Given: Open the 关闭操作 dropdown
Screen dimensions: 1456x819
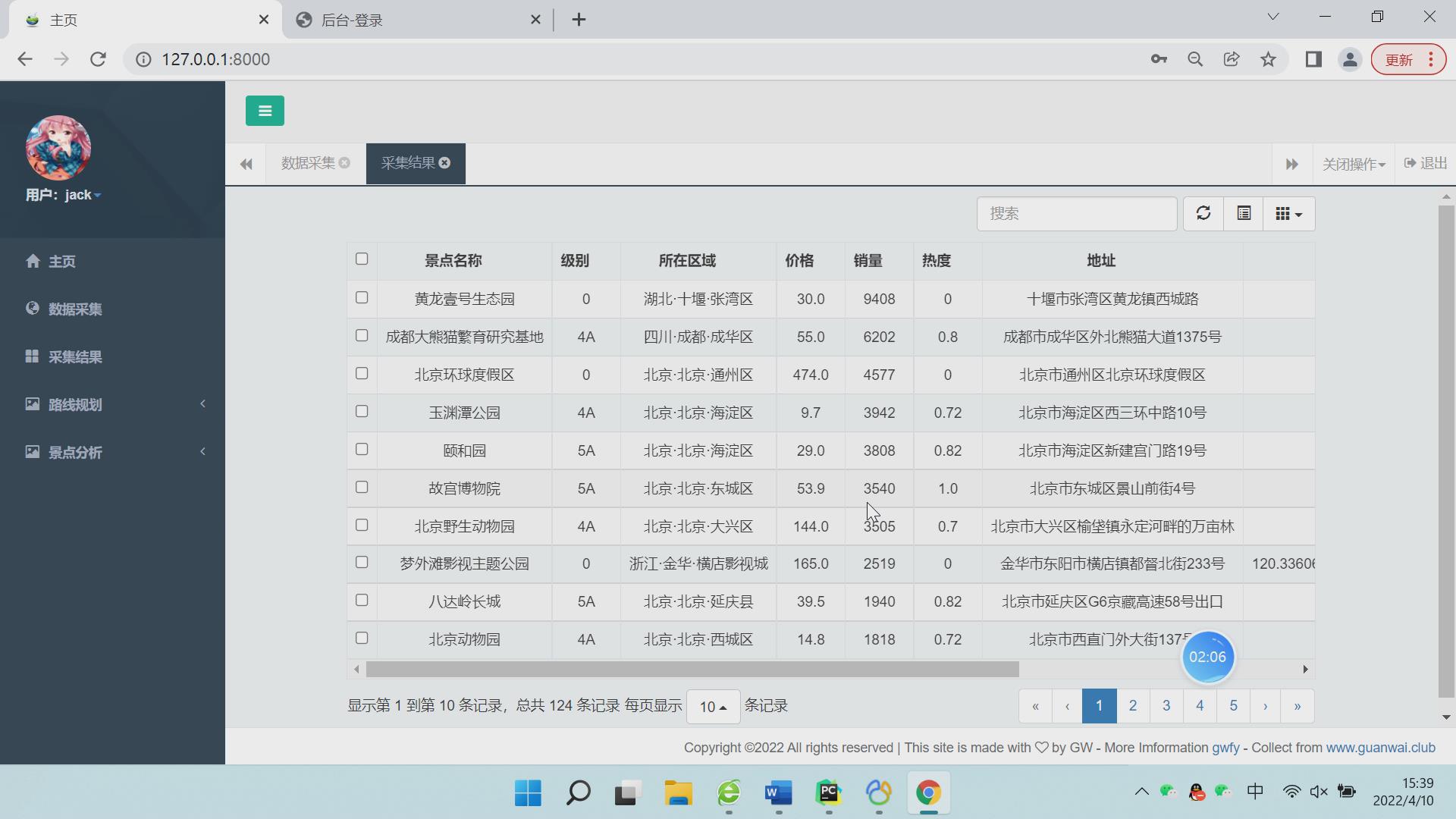Looking at the screenshot, I should point(1354,164).
